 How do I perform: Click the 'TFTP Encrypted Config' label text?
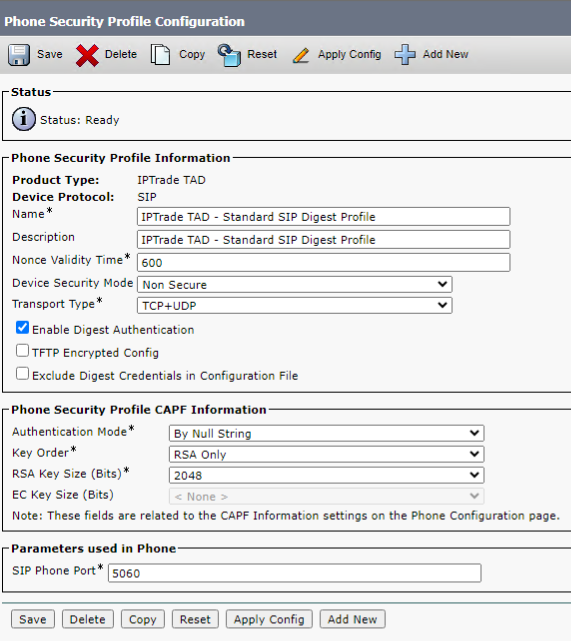point(95,353)
